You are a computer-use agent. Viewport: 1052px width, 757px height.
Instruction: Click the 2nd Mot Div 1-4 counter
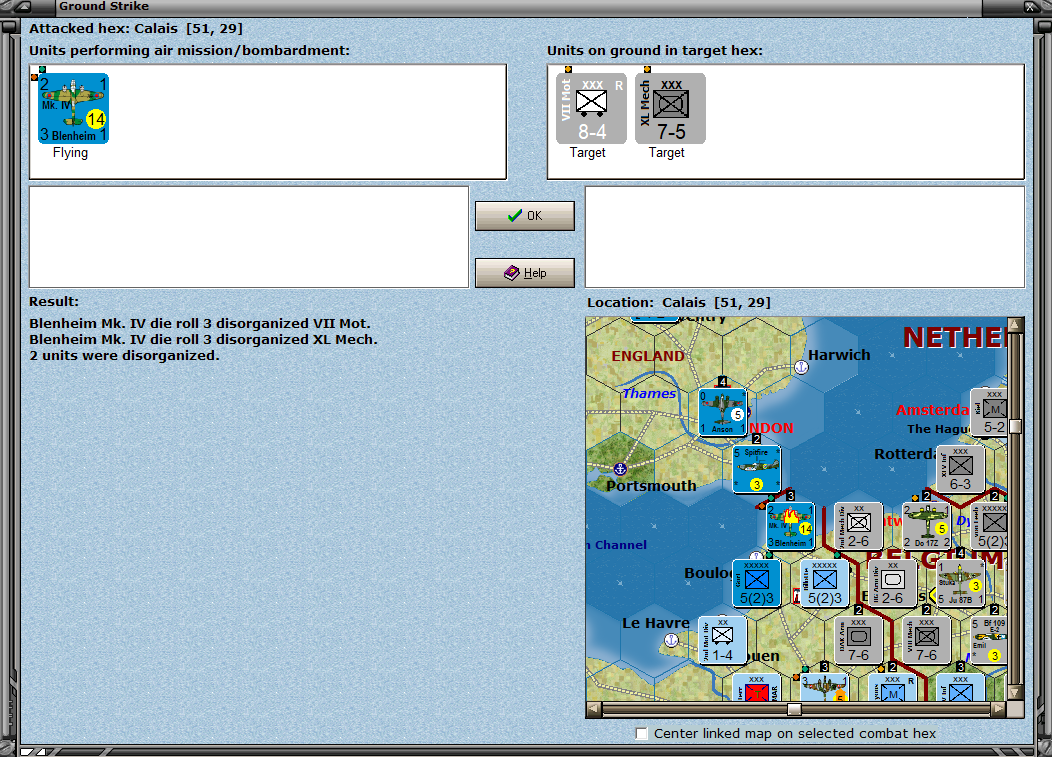pos(723,640)
